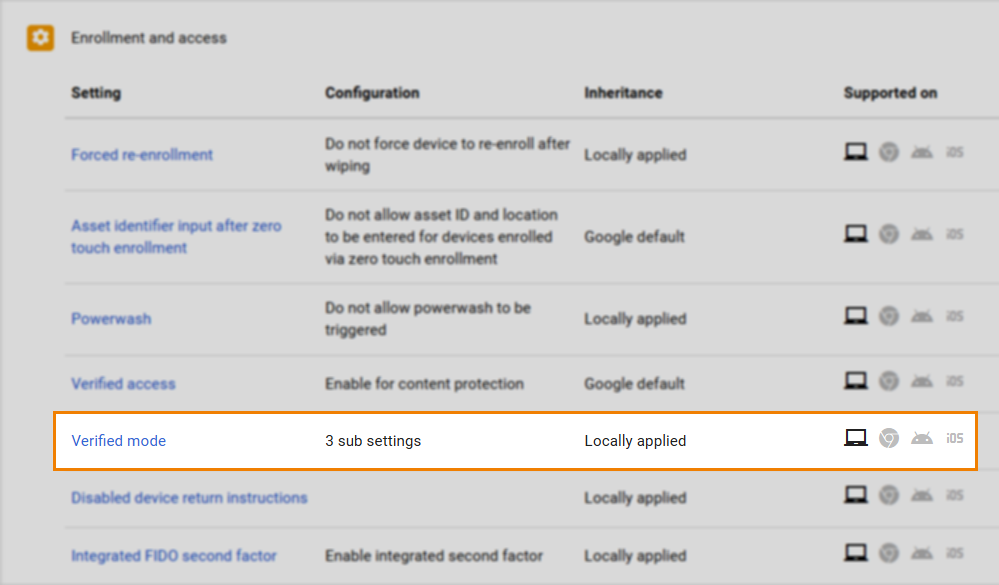Image resolution: width=999 pixels, height=585 pixels.
Task: Open the Powerwash setting
Action: pos(111,319)
